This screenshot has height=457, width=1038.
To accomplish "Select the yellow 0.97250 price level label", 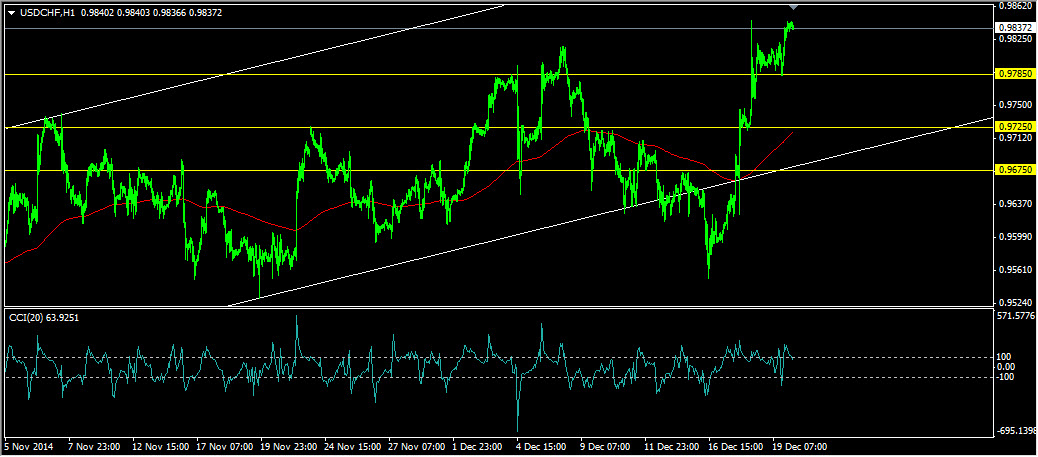I will pyautogui.click(x=1015, y=127).
